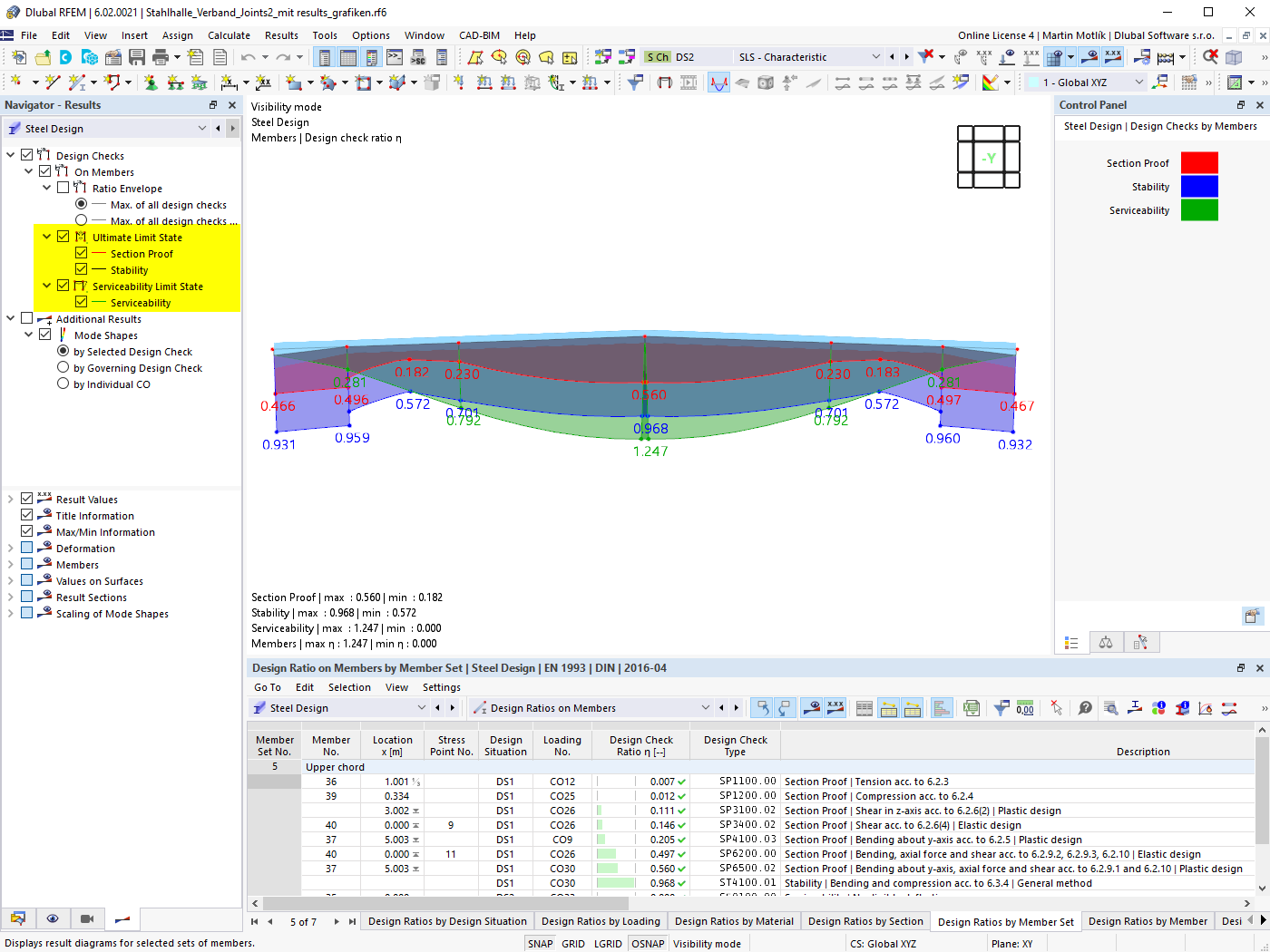Collapse the Mode Shapes tree branch
Image resolution: width=1270 pixels, height=952 pixels.
pyautogui.click(x=28, y=334)
